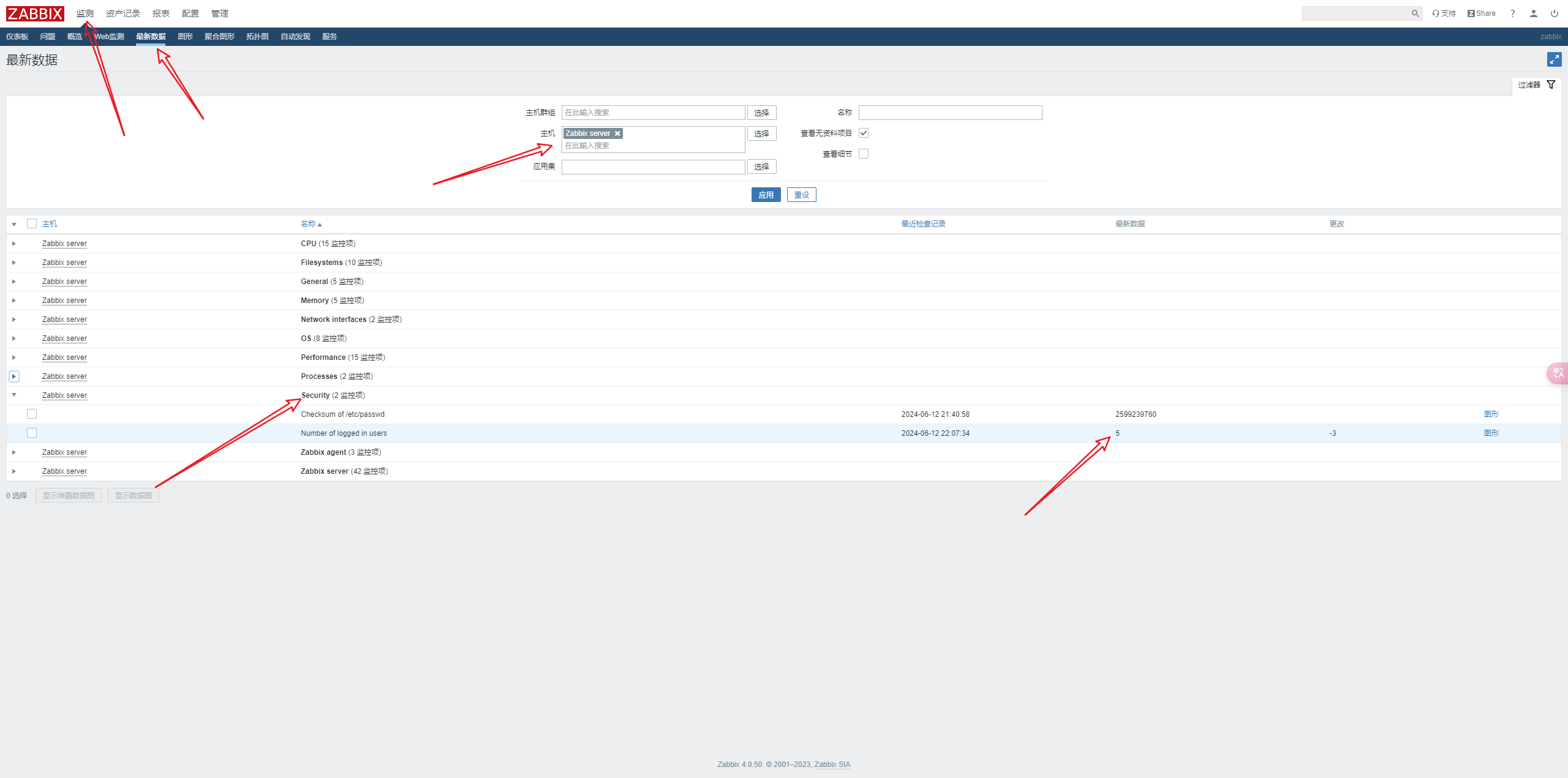
Task: Sort by 最近检查记录 column header
Action: click(x=923, y=224)
